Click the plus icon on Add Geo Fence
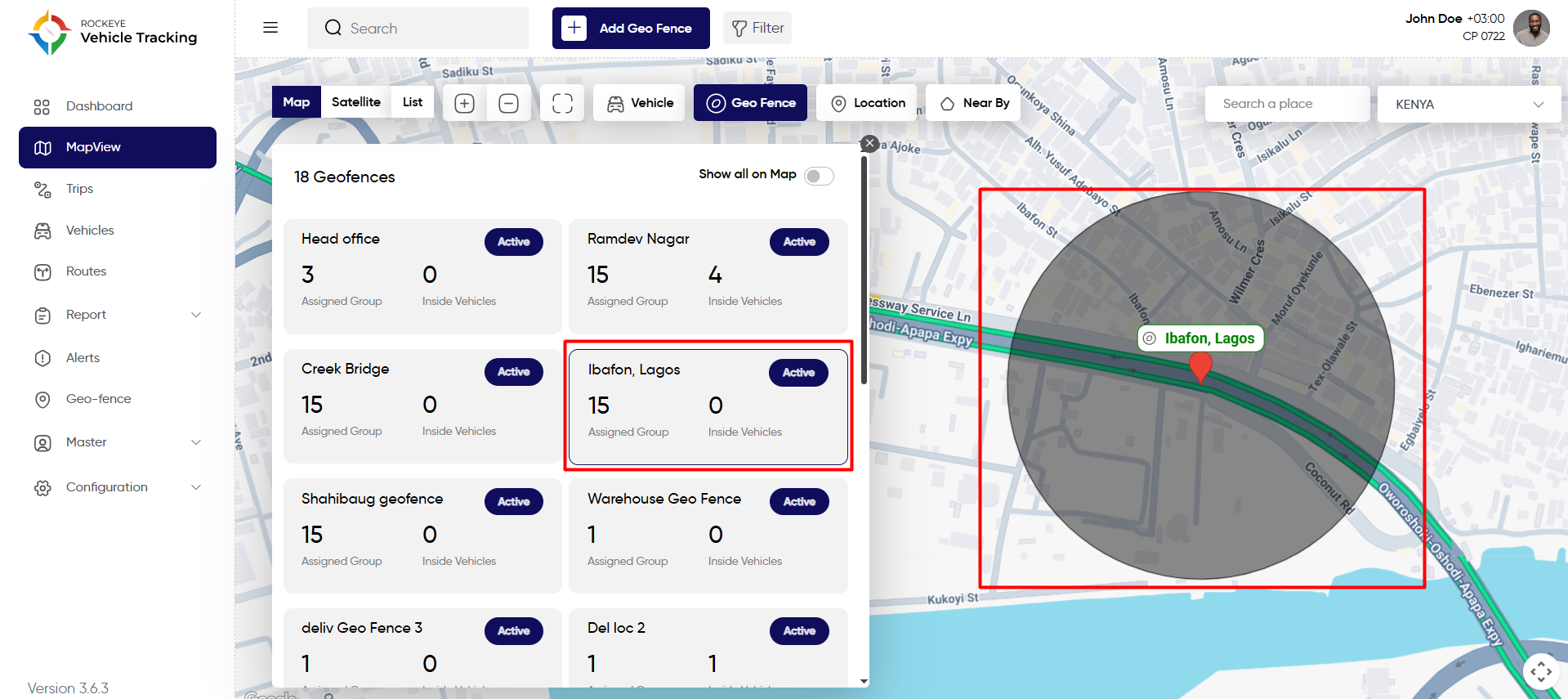Screen dimensions: 1568x699 [x=574, y=28]
